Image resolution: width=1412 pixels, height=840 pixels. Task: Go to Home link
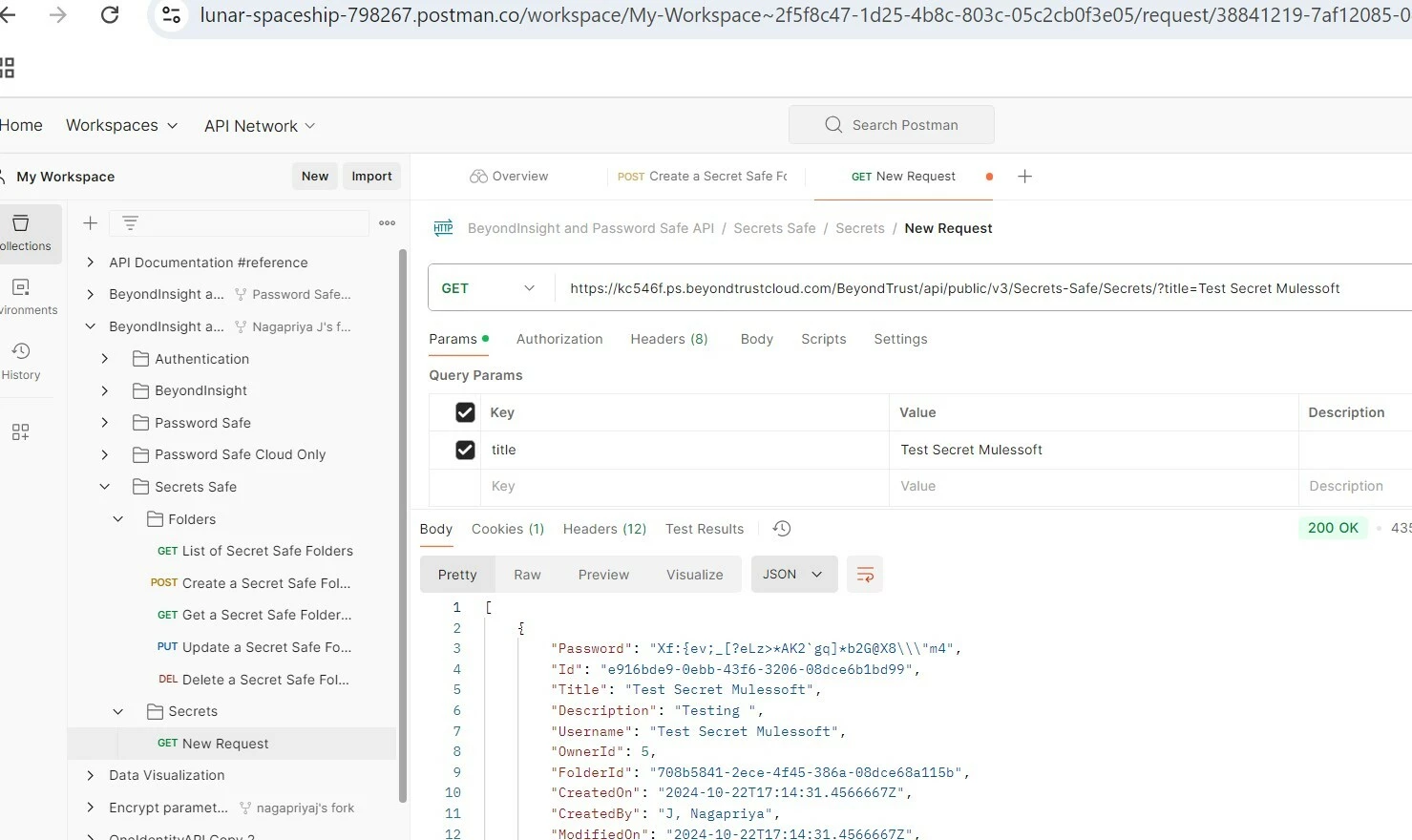[x=21, y=125]
